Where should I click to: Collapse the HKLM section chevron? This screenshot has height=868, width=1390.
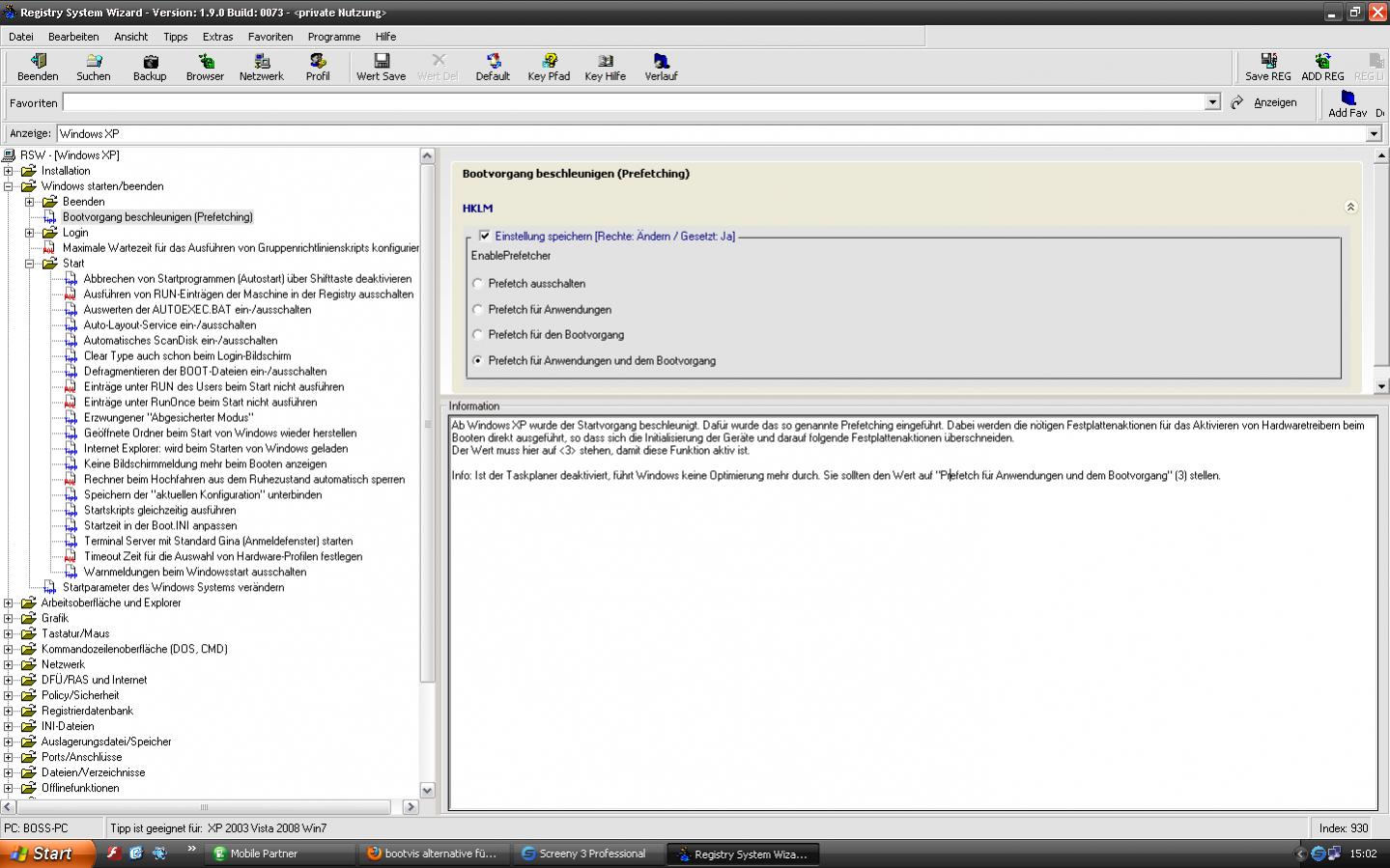[1350, 207]
